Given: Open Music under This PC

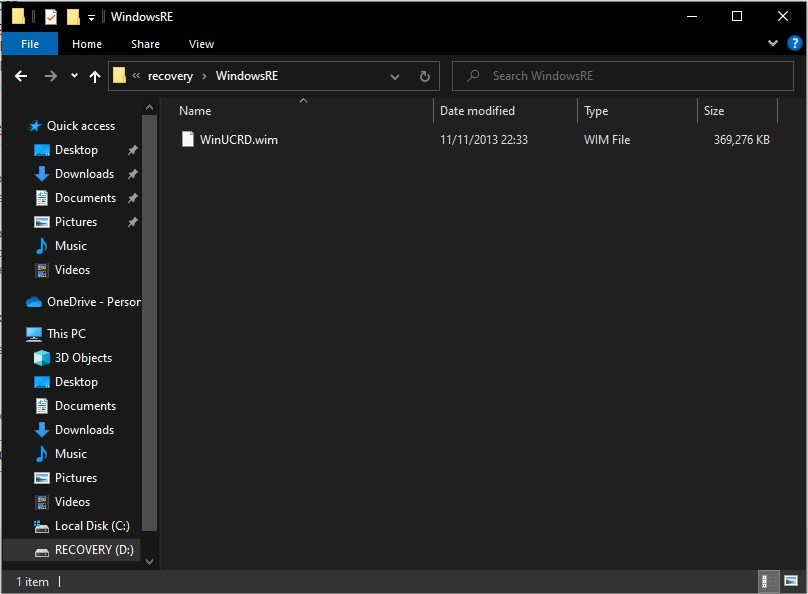Looking at the screenshot, I should pyautogui.click(x=71, y=454).
